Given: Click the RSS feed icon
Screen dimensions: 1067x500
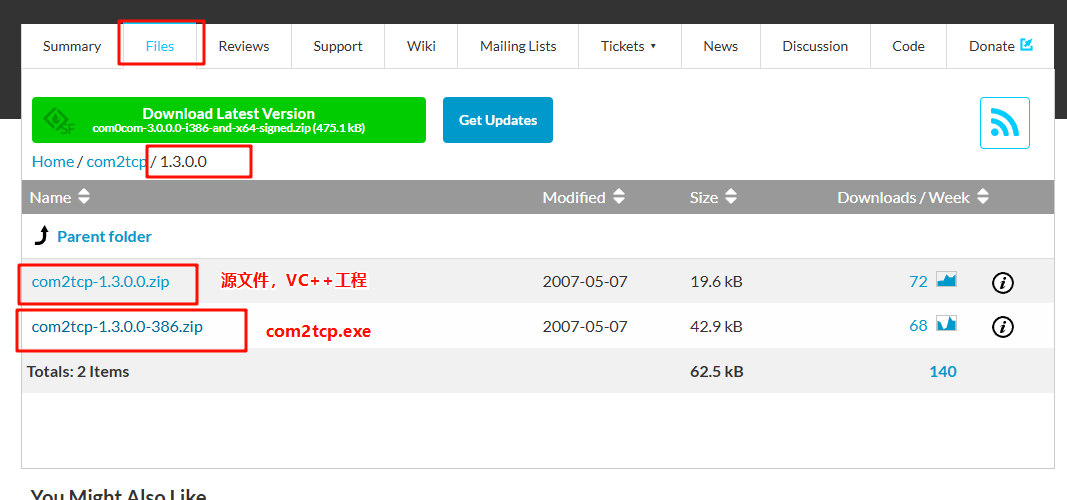Looking at the screenshot, I should pyautogui.click(x=1004, y=123).
